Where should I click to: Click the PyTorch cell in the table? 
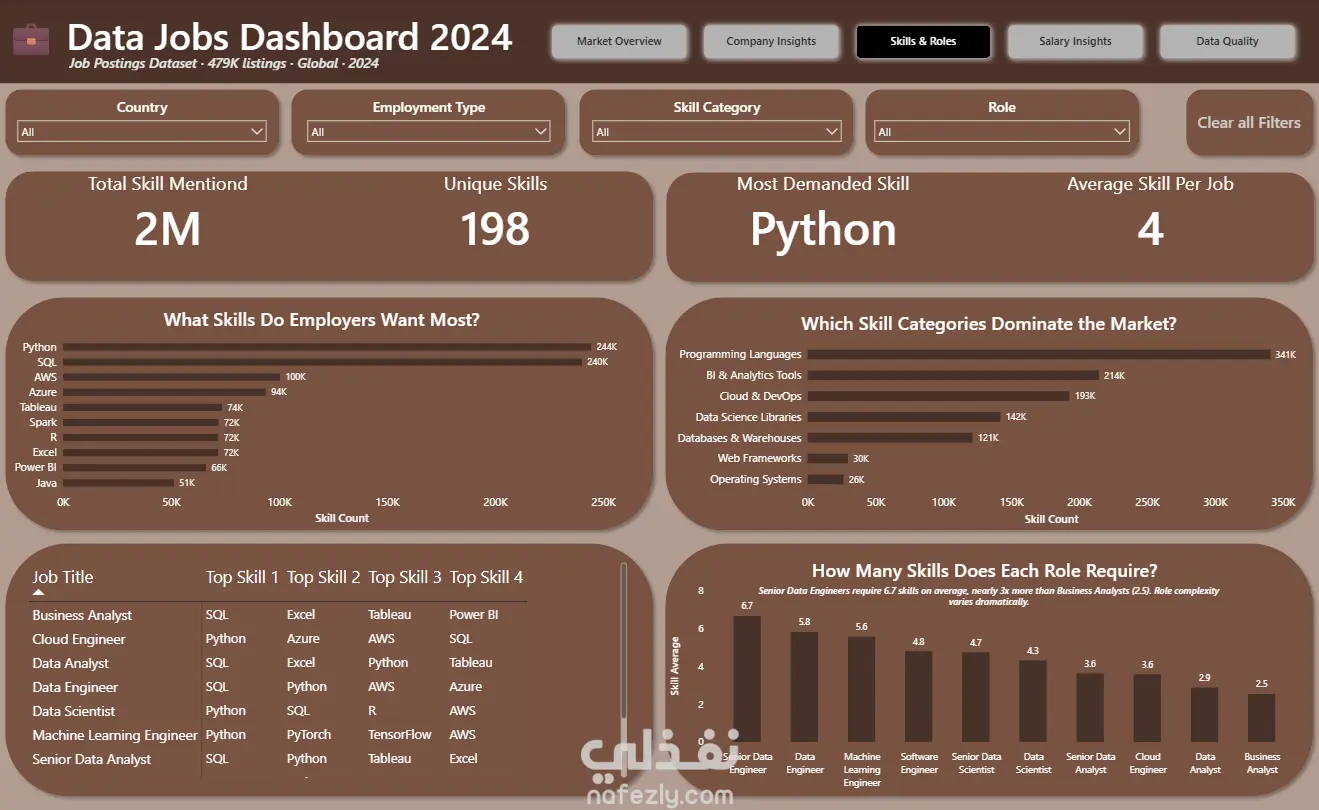click(309, 735)
